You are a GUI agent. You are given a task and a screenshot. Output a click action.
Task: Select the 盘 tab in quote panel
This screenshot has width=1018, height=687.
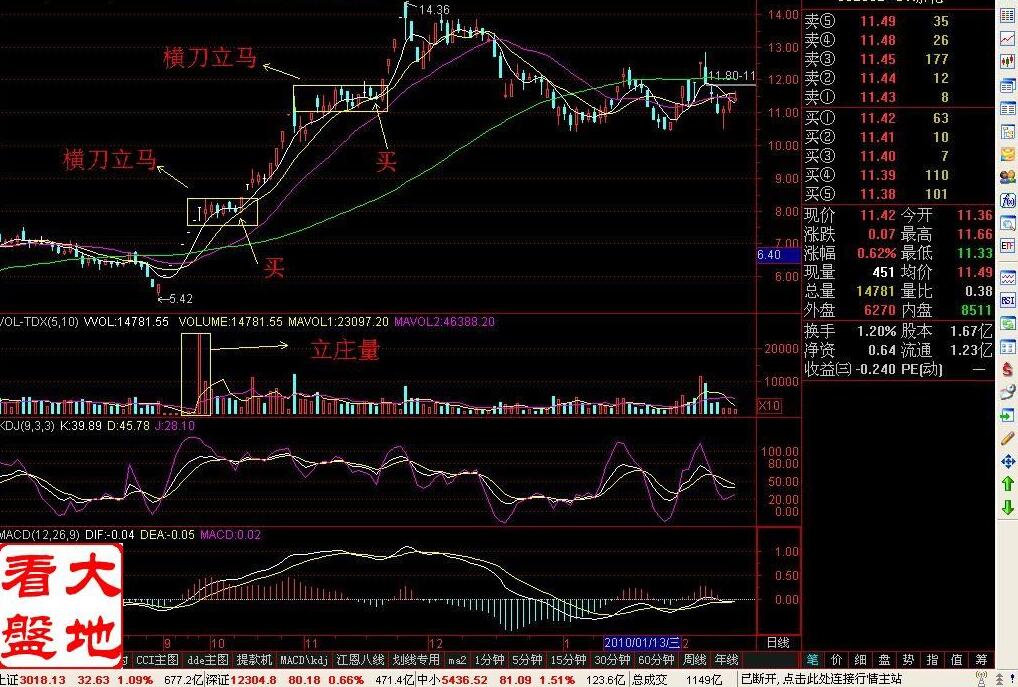[884, 660]
